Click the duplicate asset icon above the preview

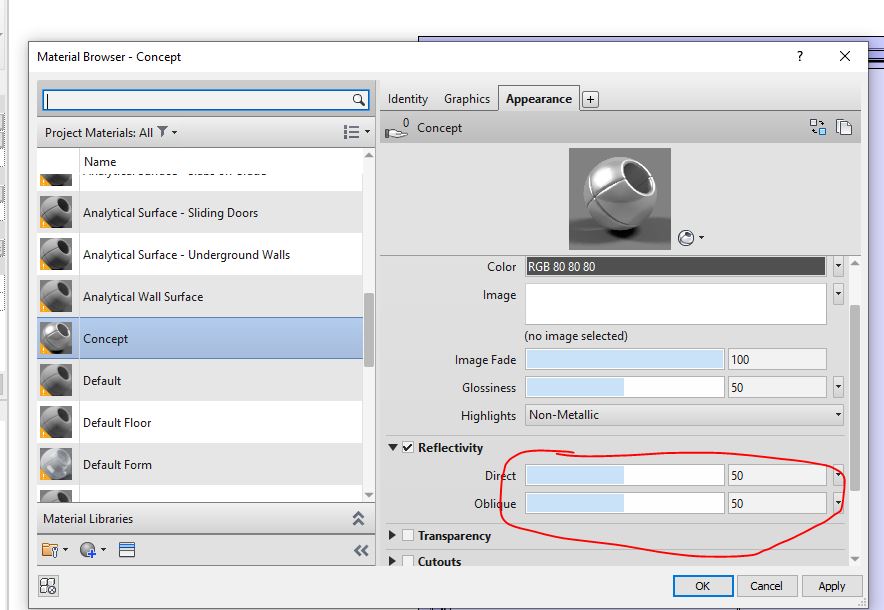pyautogui.click(x=845, y=126)
